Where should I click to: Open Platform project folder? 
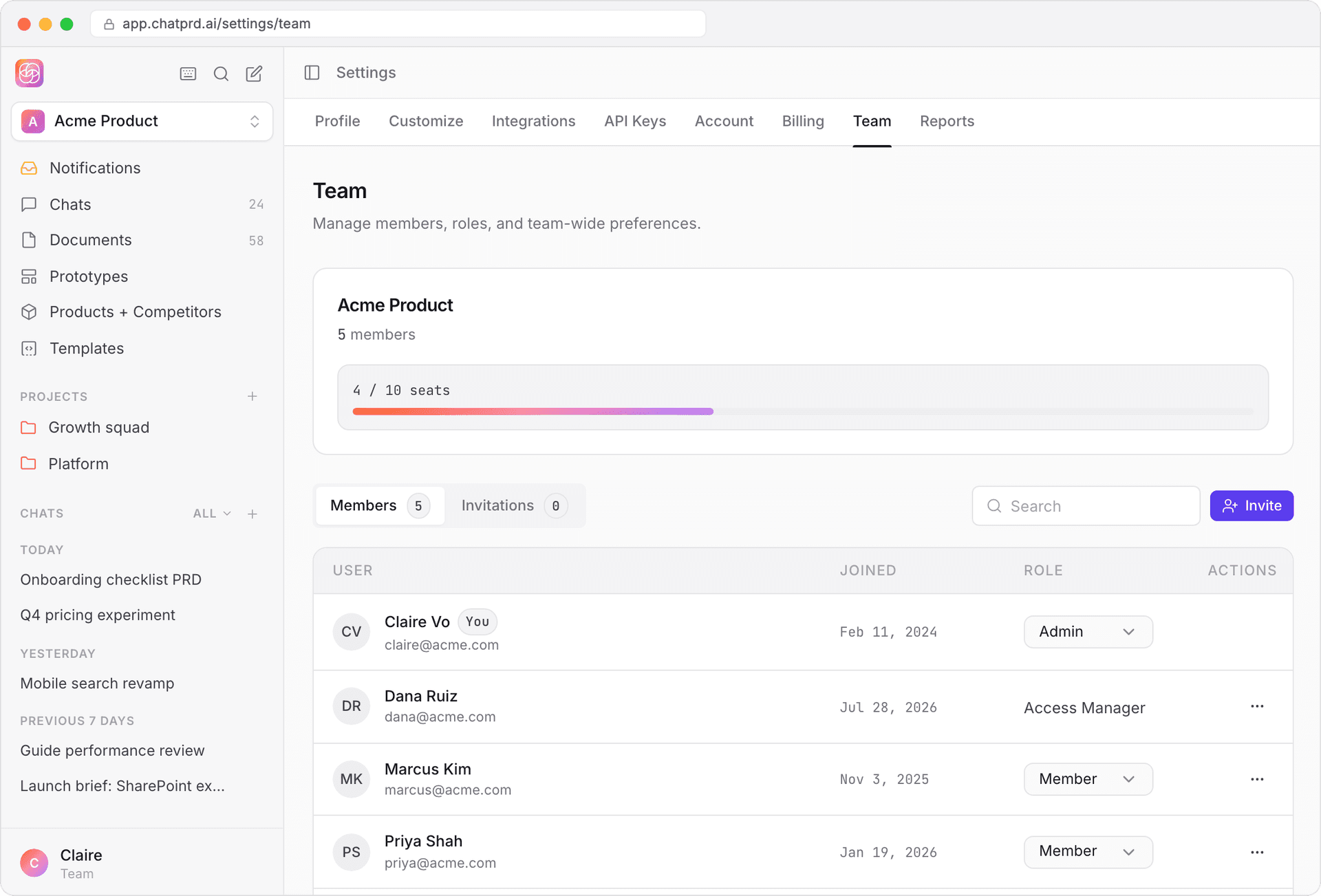point(142,464)
